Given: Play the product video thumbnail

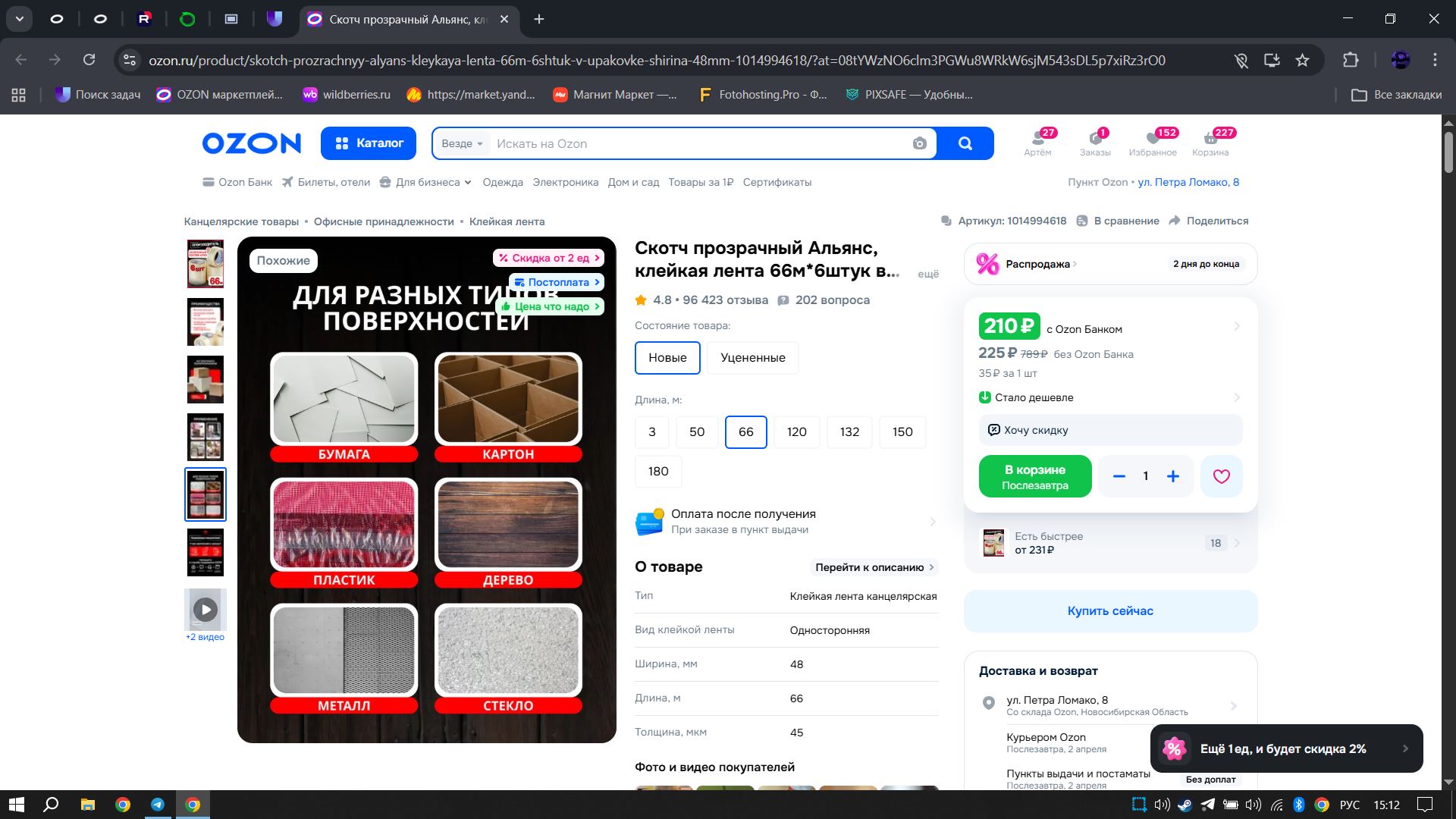Looking at the screenshot, I should (x=205, y=609).
